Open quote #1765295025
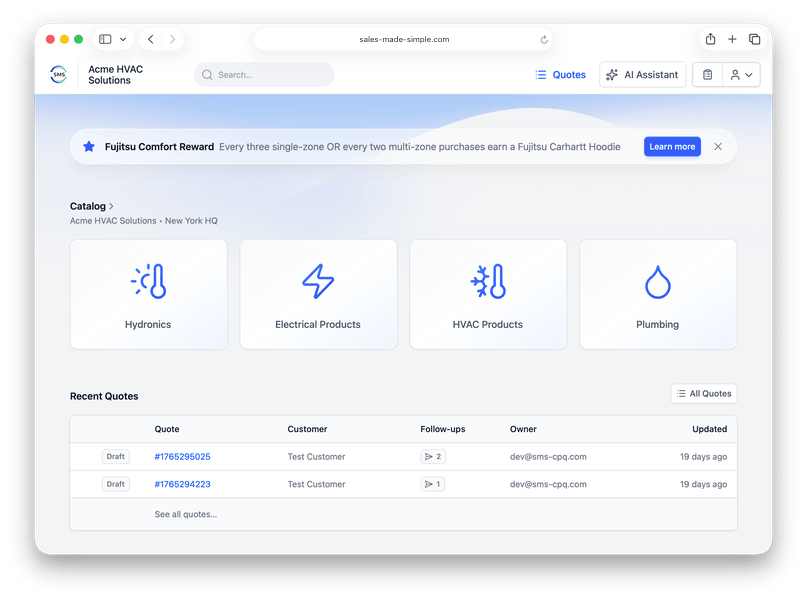Image resolution: width=807 pixels, height=600 pixels. pyautogui.click(x=182, y=457)
